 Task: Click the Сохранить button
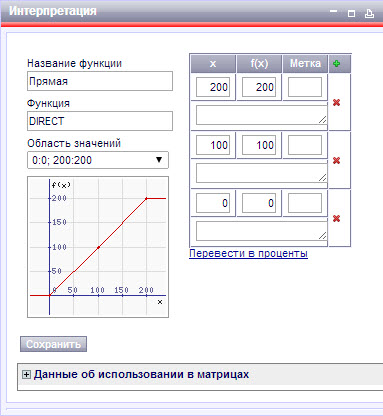tap(53, 344)
